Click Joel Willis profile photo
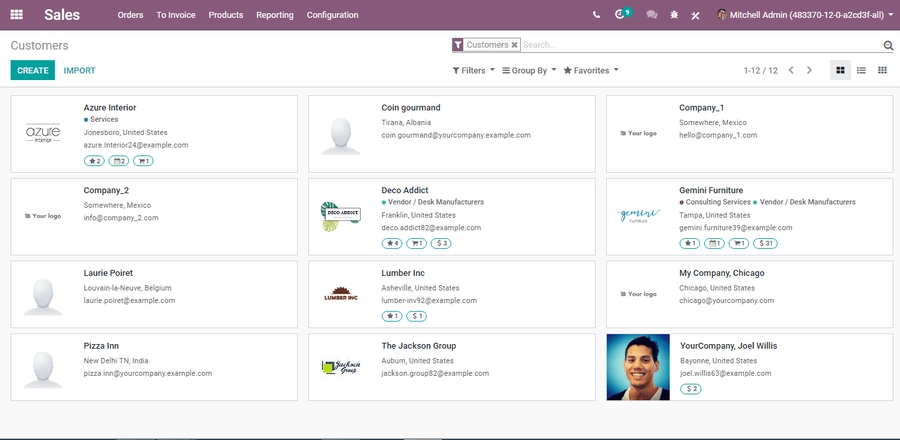900x440 pixels. click(x=638, y=367)
